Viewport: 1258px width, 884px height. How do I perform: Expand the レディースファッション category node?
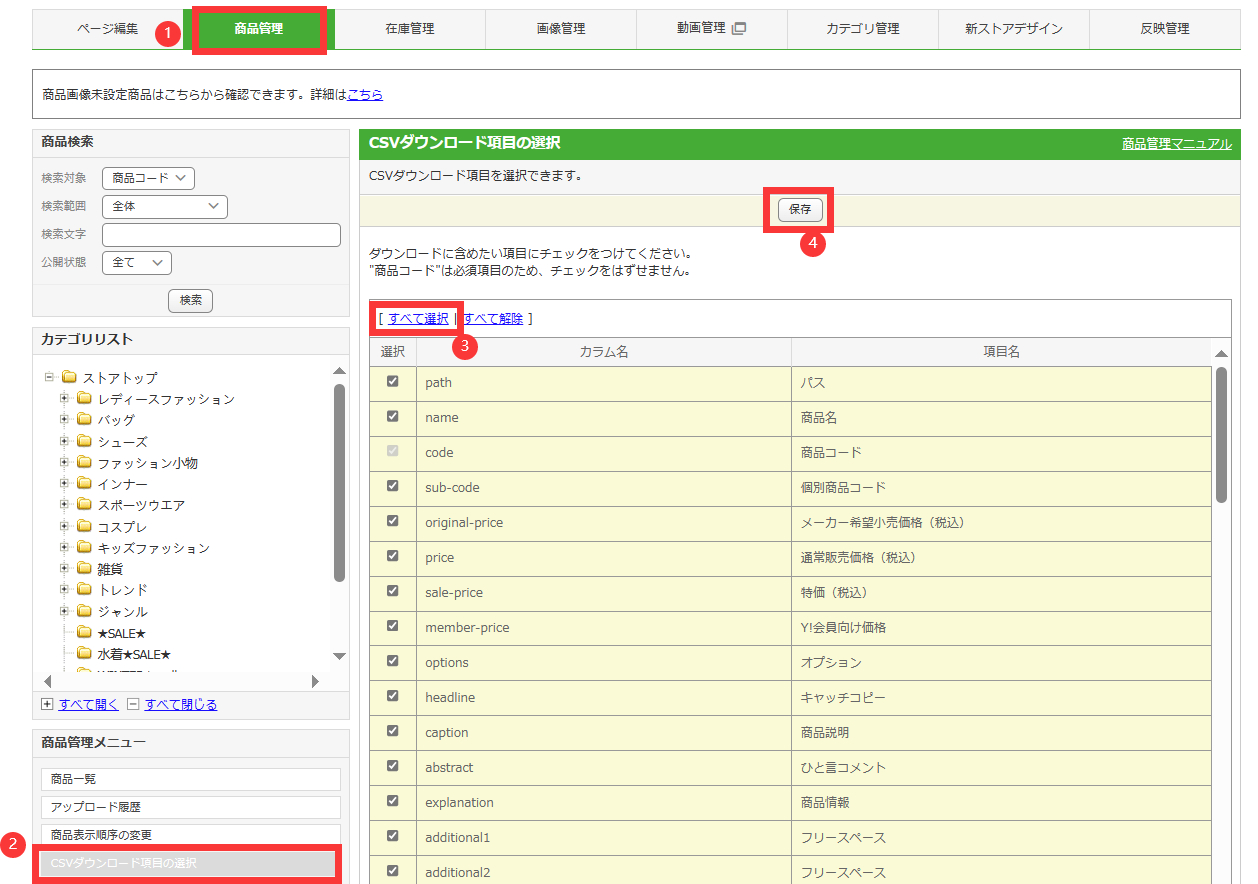pyautogui.click(x=64, y=399)
